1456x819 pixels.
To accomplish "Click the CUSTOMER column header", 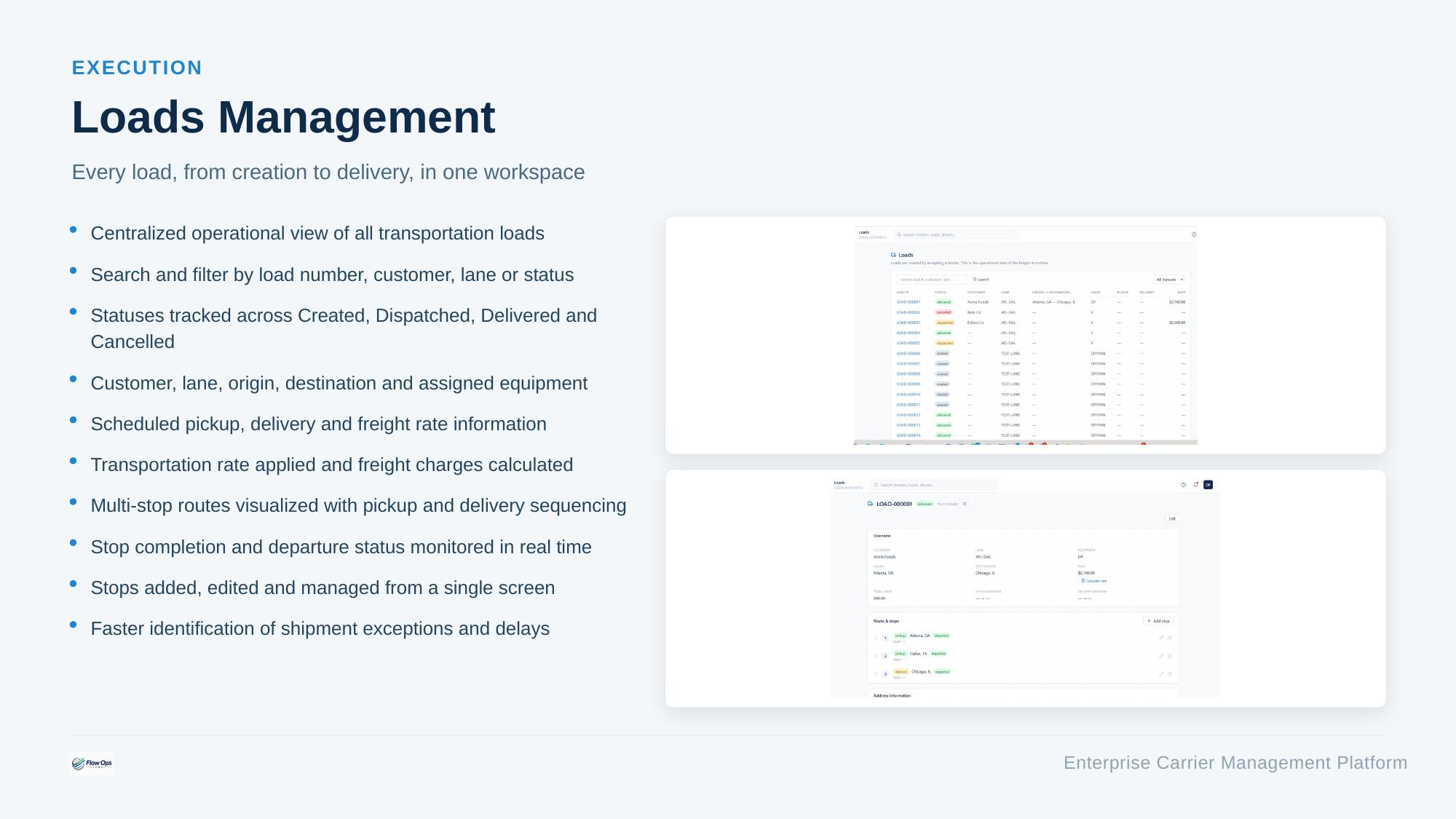I will (x=976, y=293).
